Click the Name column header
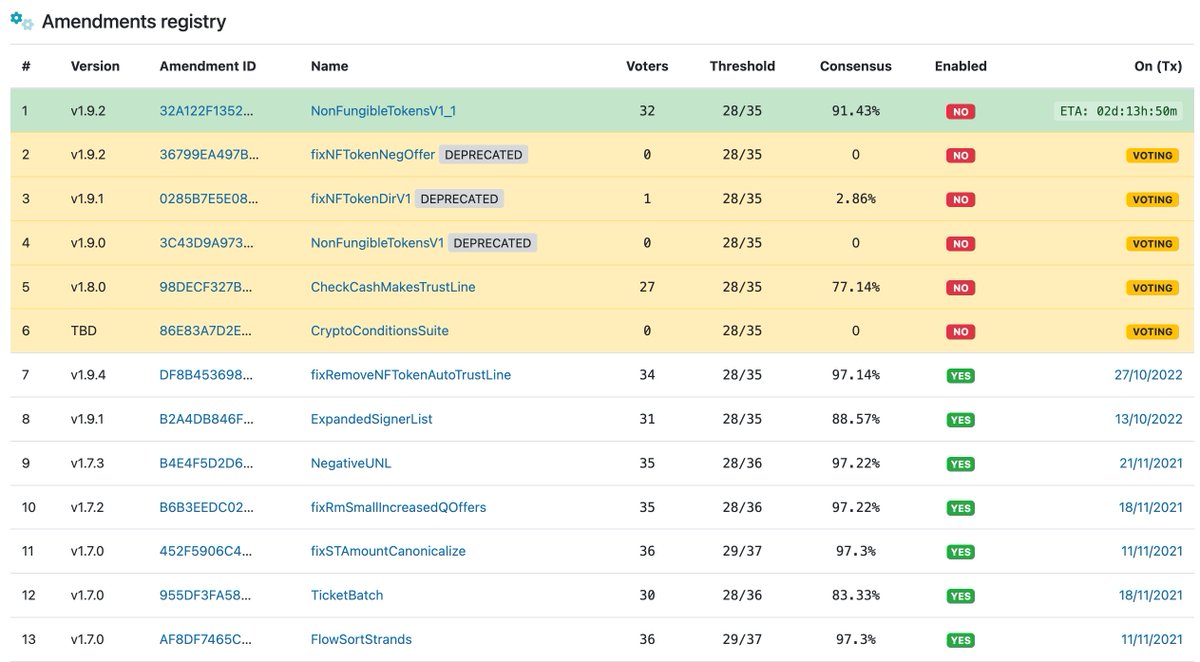Viewport: 1200px width, 662px height. (330, 66)
